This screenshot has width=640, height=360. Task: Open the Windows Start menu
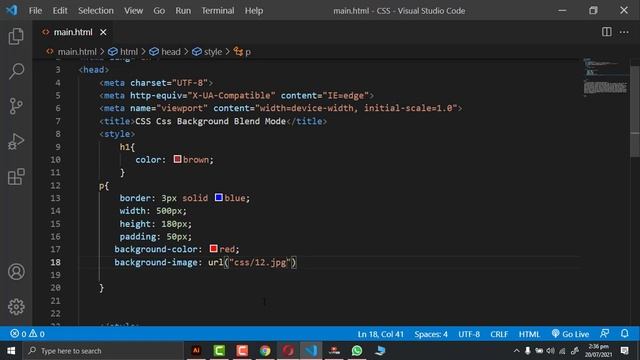point(11,351)
